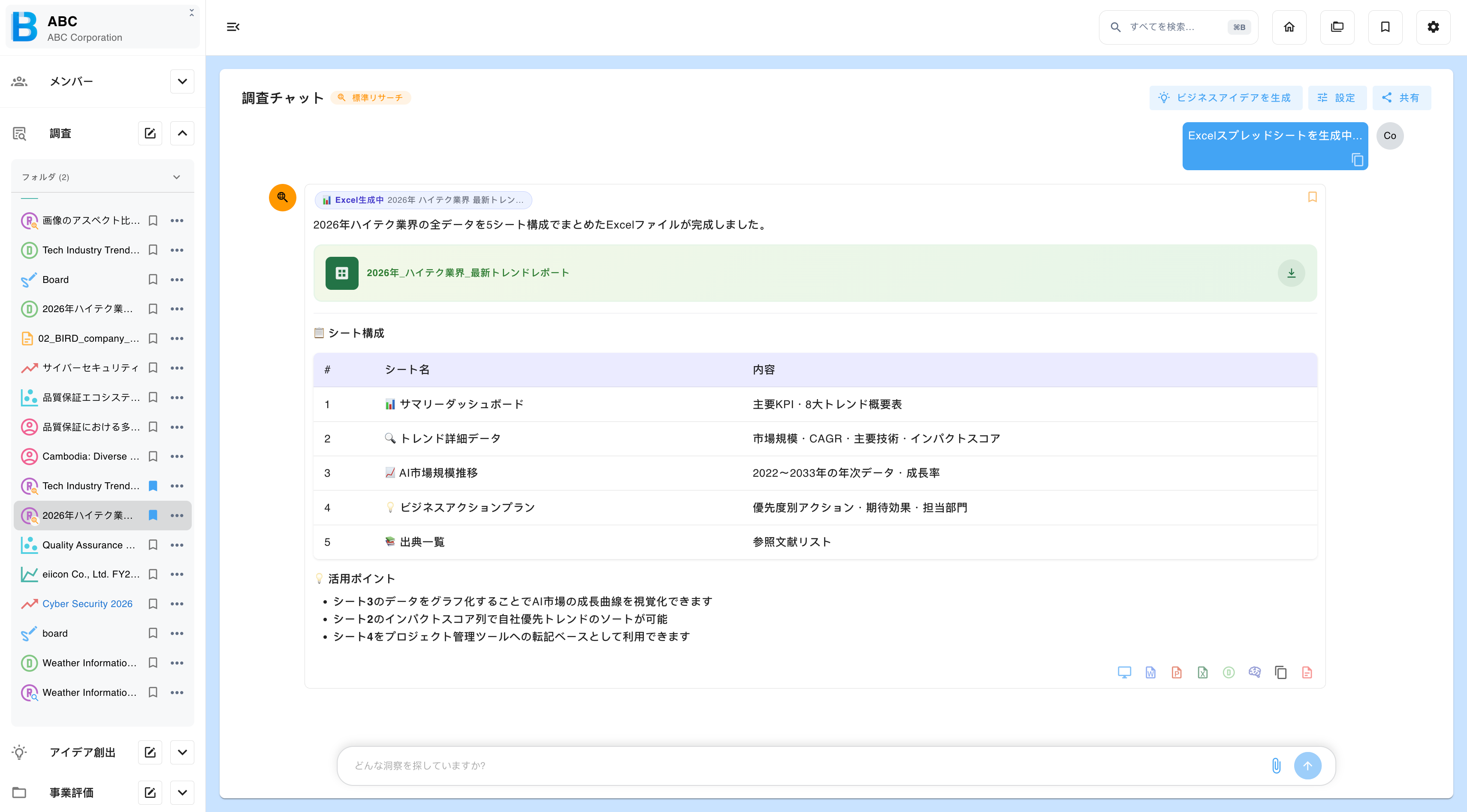Open the eiicon Co., Ltd. FY2 item
Viewport: 1467px width, 812px height.
coord(91,574)
